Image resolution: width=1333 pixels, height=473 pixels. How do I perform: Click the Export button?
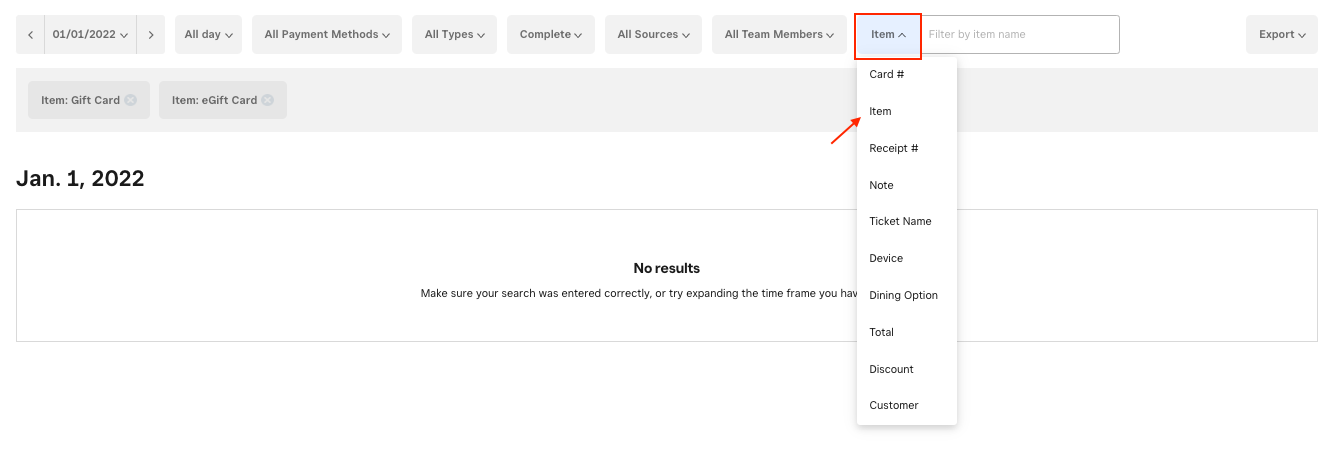[x=1281, y=35]
